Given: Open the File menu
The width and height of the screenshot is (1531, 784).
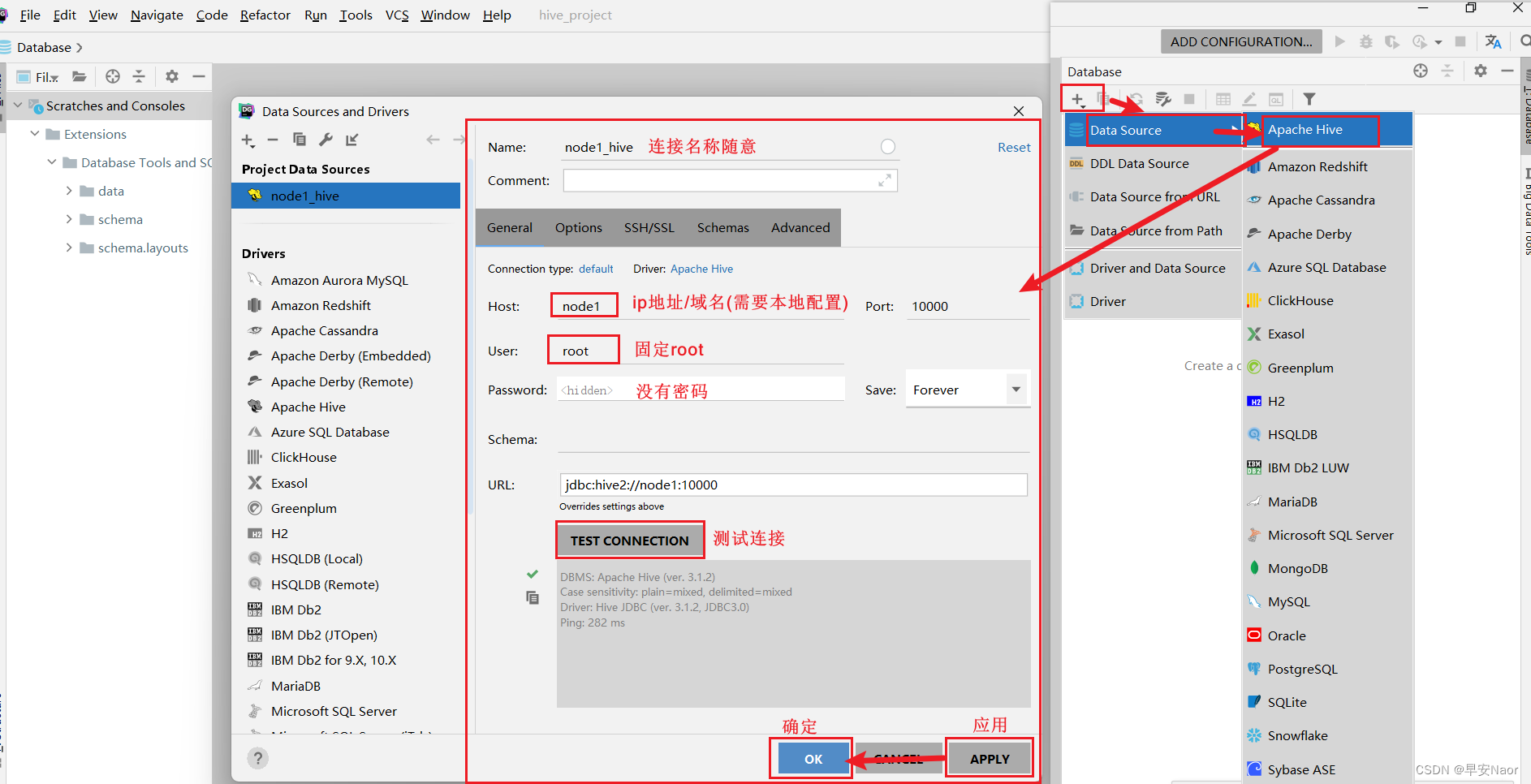Looking at the screenshot, I should click(x=30, y=15).
